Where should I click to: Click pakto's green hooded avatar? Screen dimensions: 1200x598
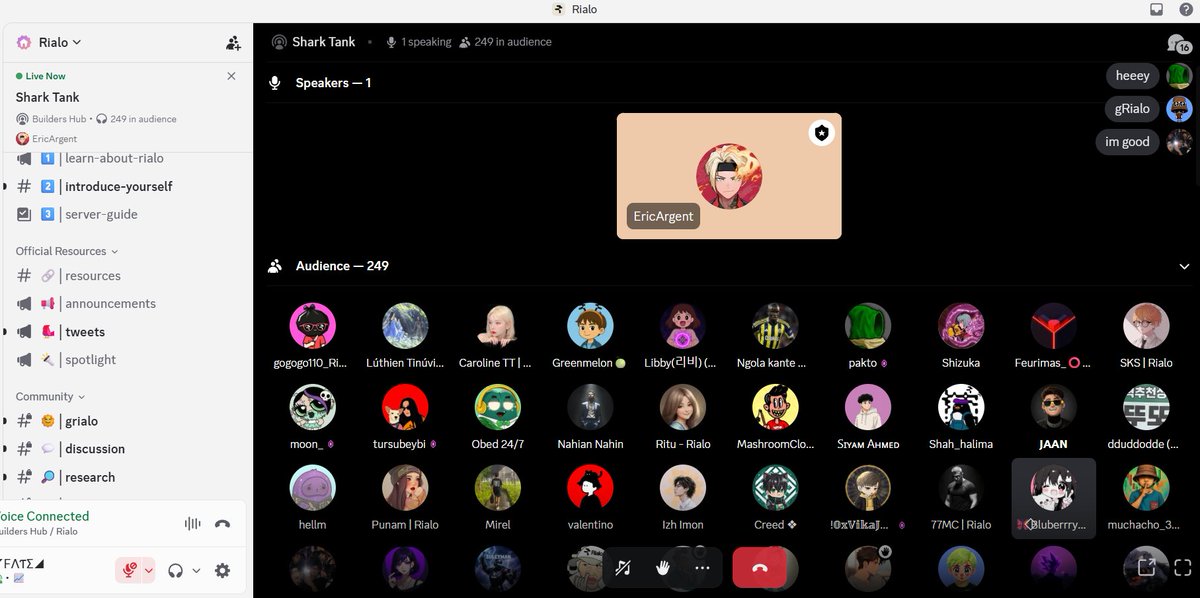coord(868,326)
